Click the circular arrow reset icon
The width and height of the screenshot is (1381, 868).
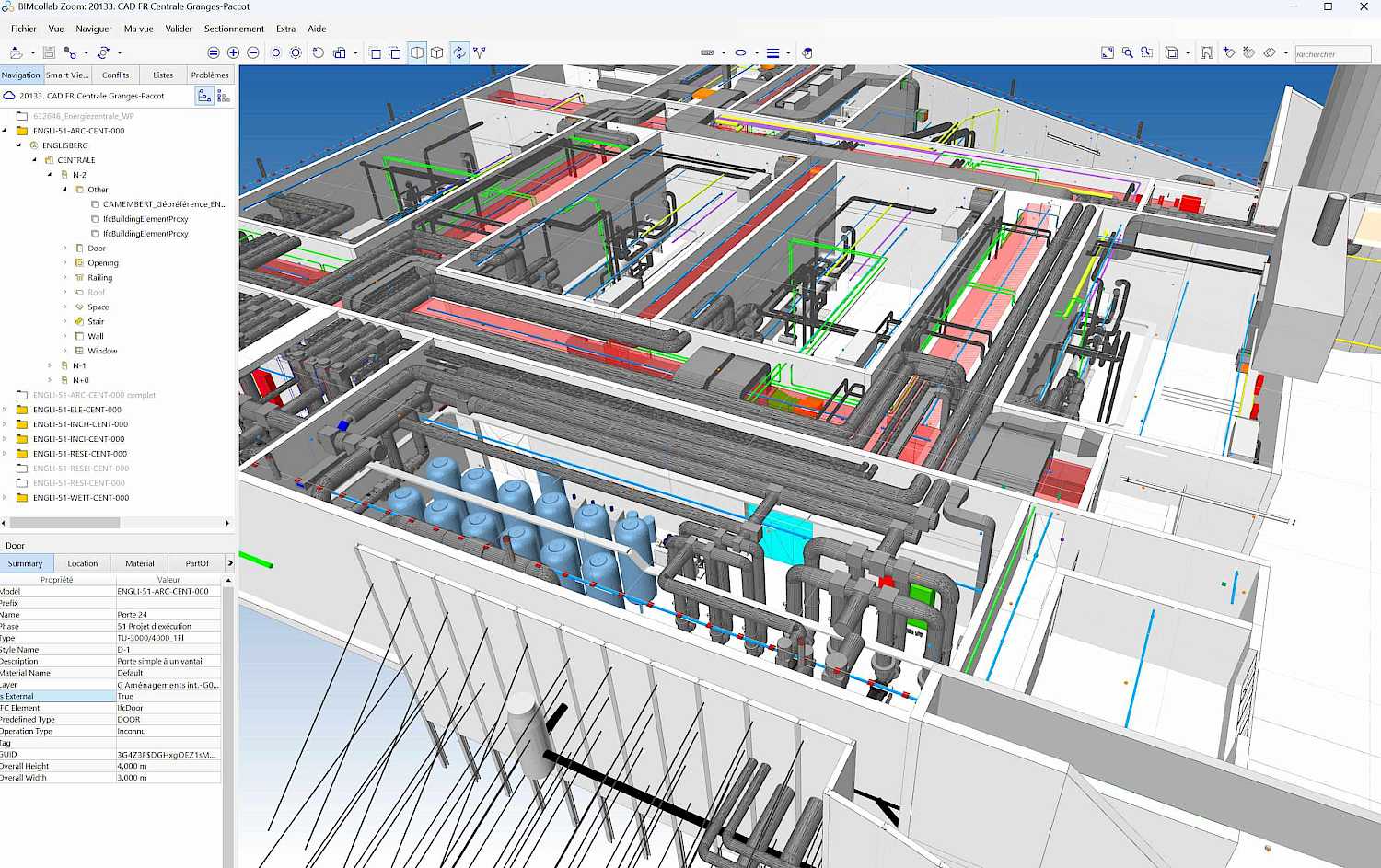(319, 53)
